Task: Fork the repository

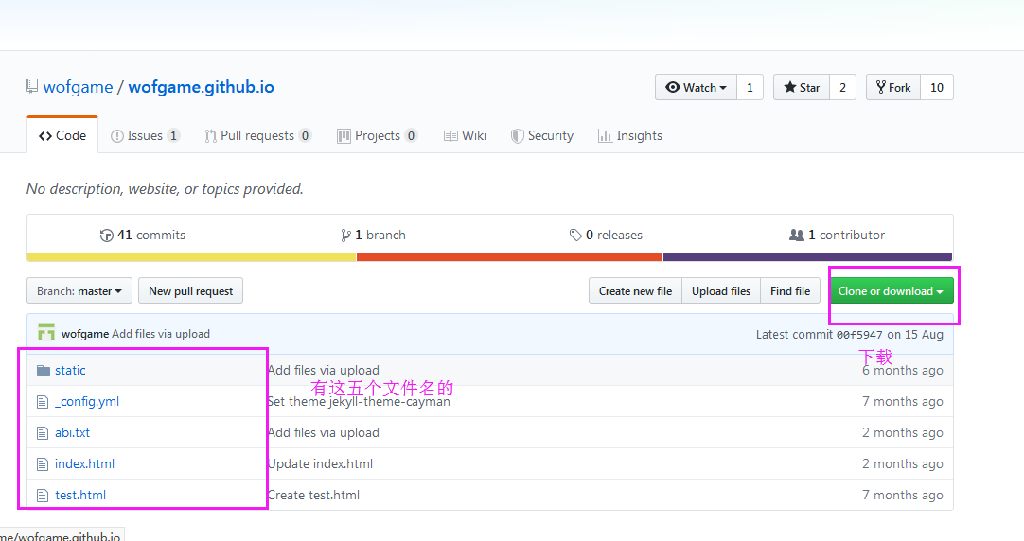Action: 893,88
